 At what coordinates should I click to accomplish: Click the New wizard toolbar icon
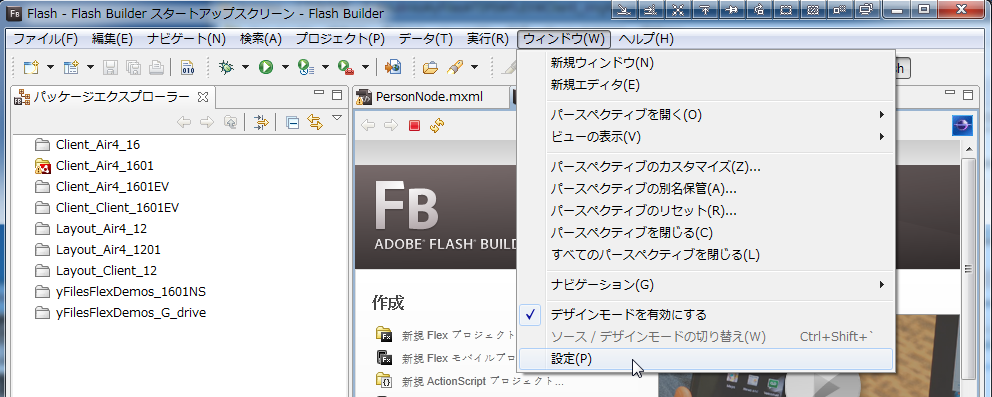click(x=30, y=67)
